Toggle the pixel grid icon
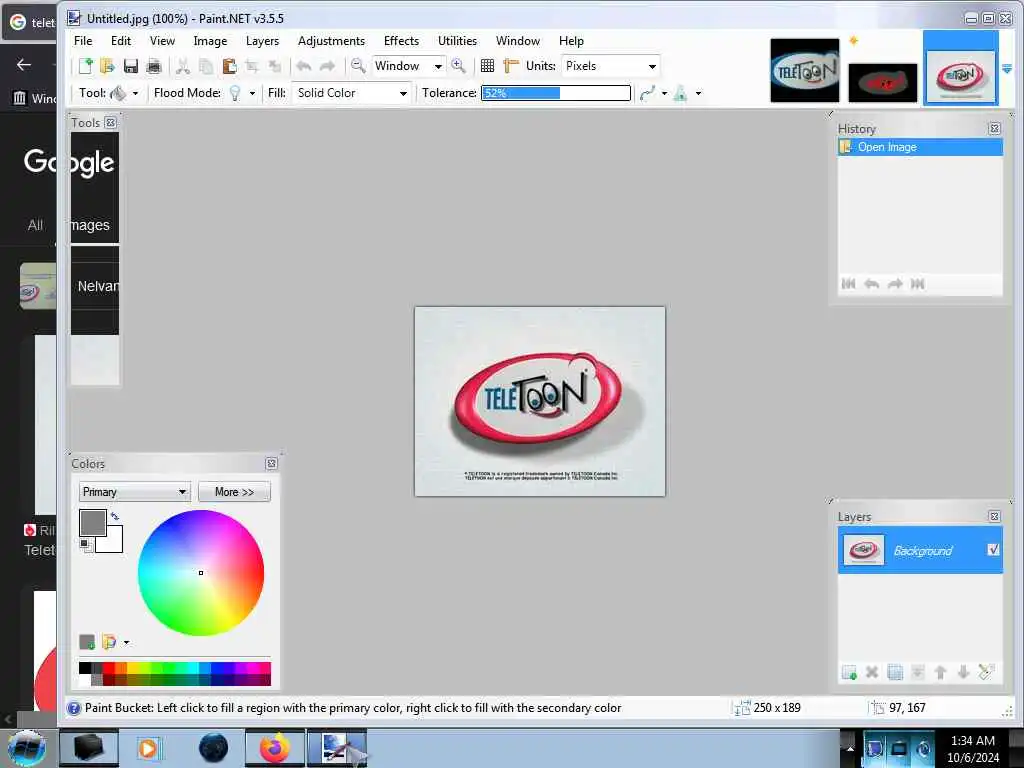The height and width of the screenshot is (768, 1024). tap(487, 66)
